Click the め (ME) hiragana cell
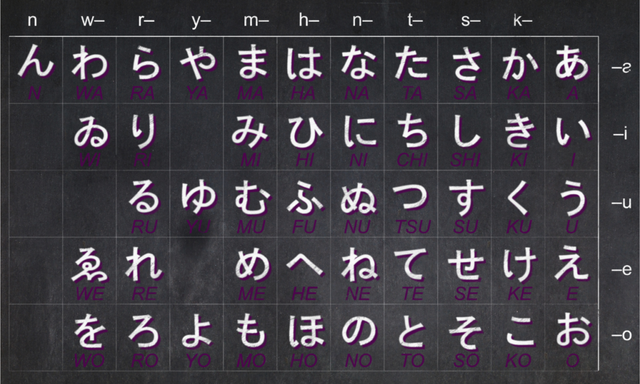The image size is (640, 384). (251, 271)
